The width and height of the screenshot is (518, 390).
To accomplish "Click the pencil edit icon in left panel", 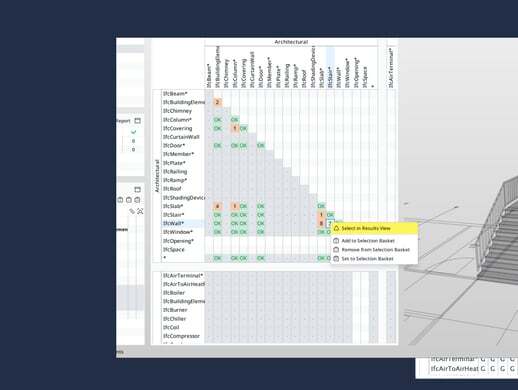I will tap(132, 211).
